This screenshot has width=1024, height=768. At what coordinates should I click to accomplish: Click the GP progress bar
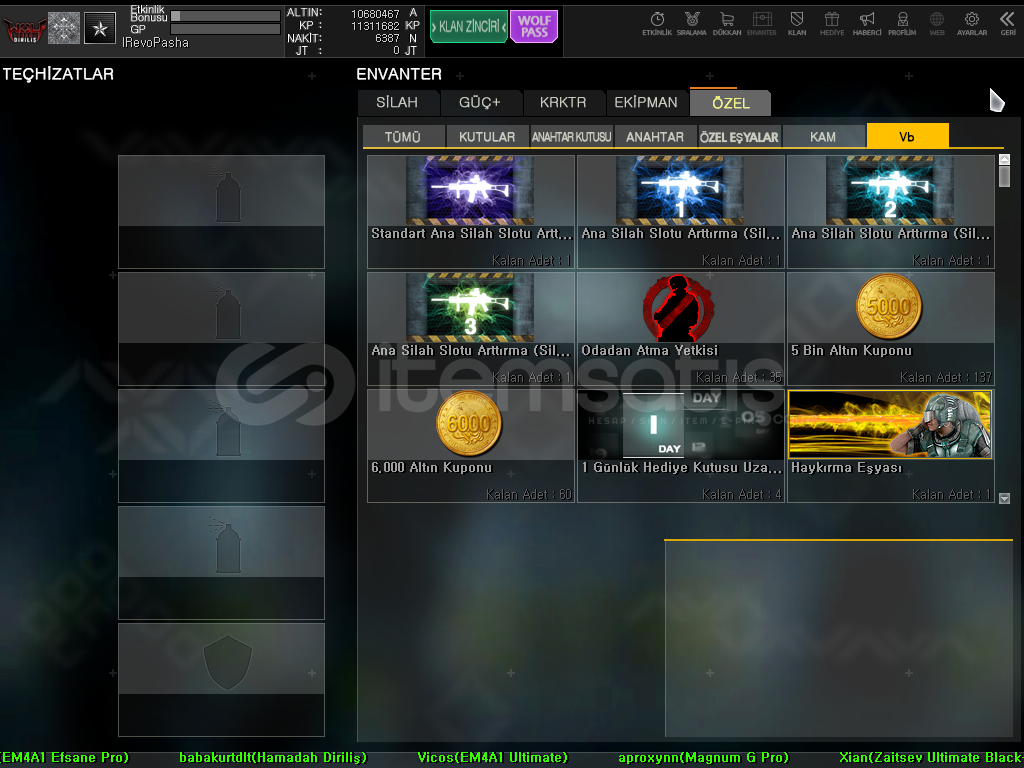pyautogui.click(x=225, y=29)
